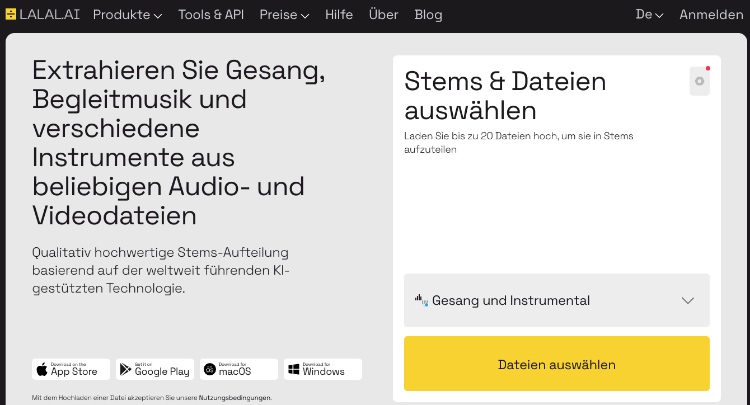Click the Windows logo icon badge
This screenshot has width=750, height=405.
pos(294,369)
